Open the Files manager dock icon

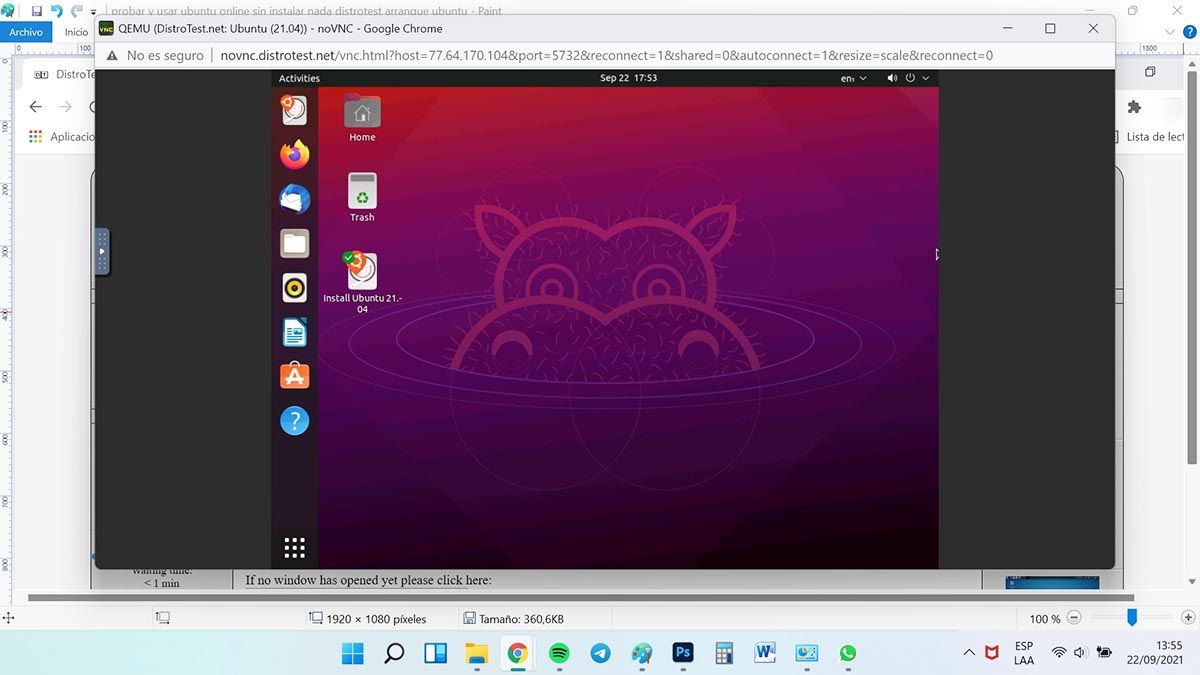[x=294, y=243]
